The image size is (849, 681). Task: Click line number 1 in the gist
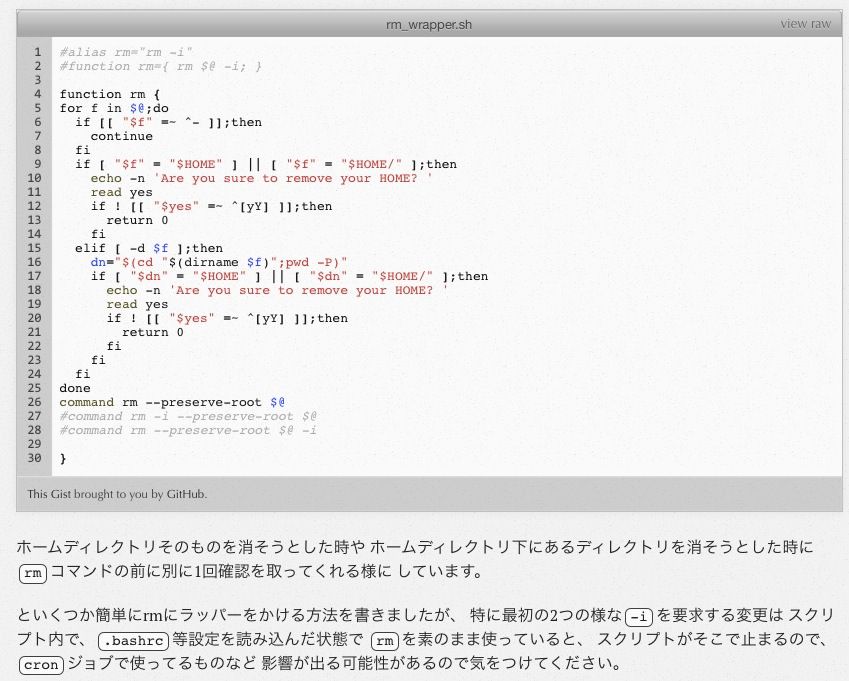pos(38,52)
